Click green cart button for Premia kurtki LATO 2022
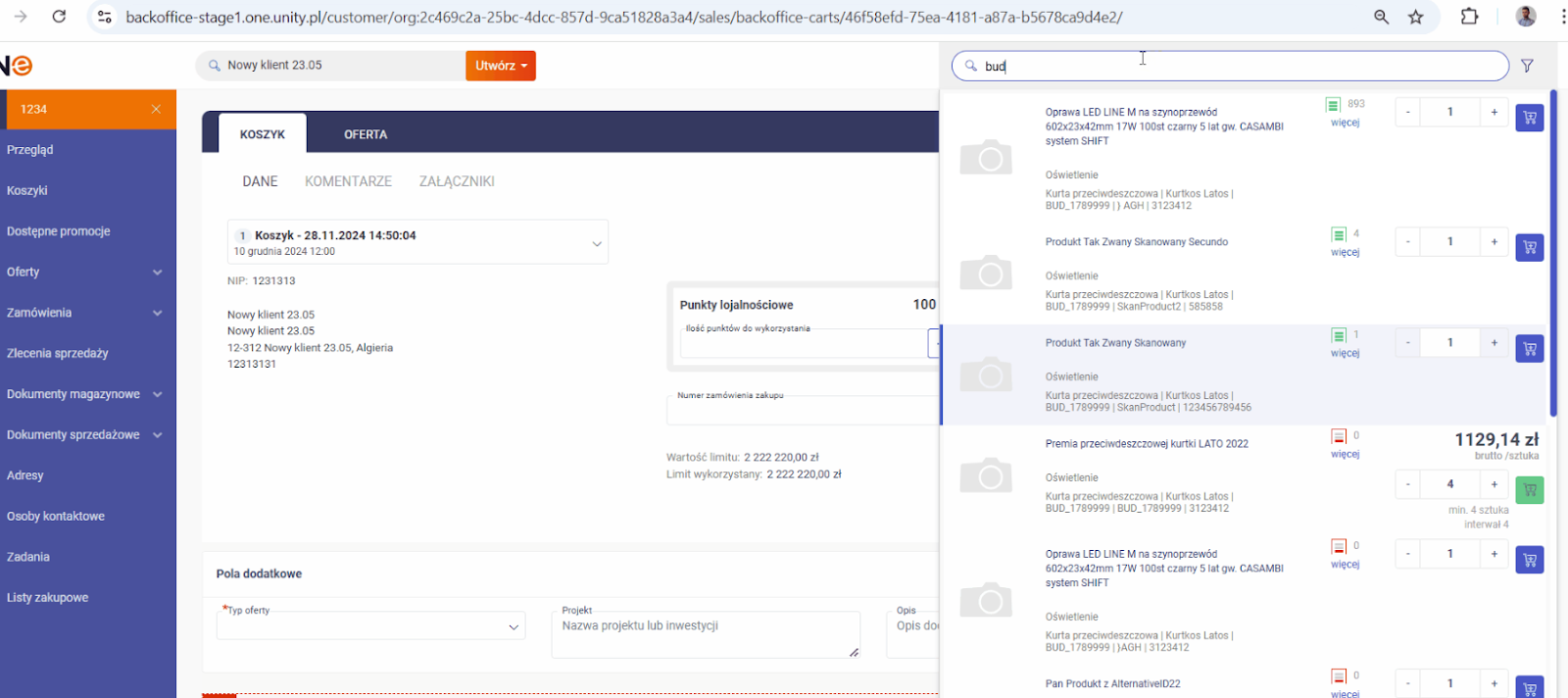Screen dimensions: 1568x698 point(1529,489)
